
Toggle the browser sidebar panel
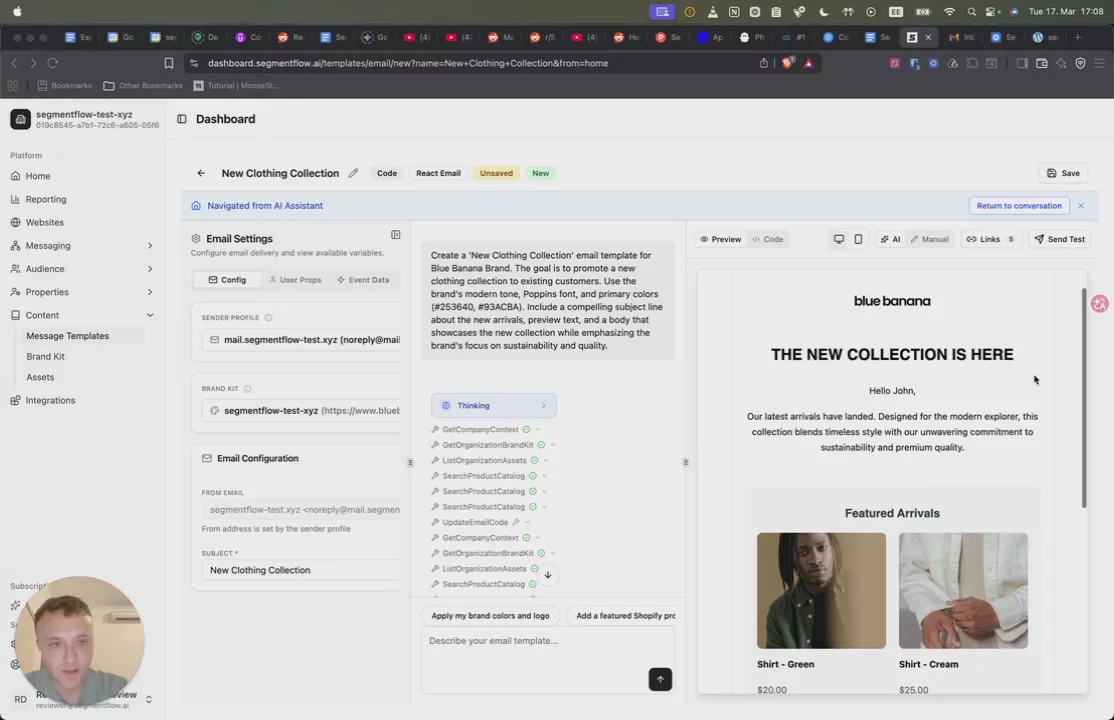[1022, 63]
